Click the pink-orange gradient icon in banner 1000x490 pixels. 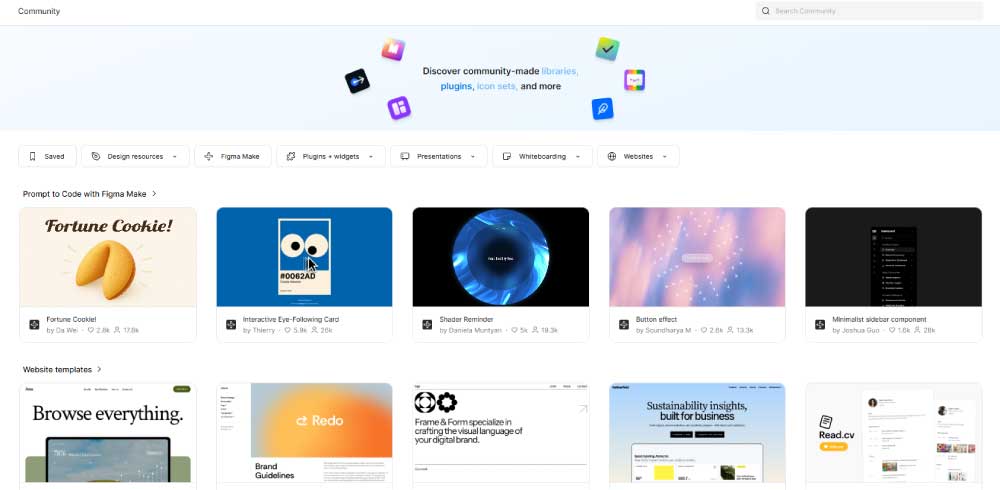coord(393,49)
